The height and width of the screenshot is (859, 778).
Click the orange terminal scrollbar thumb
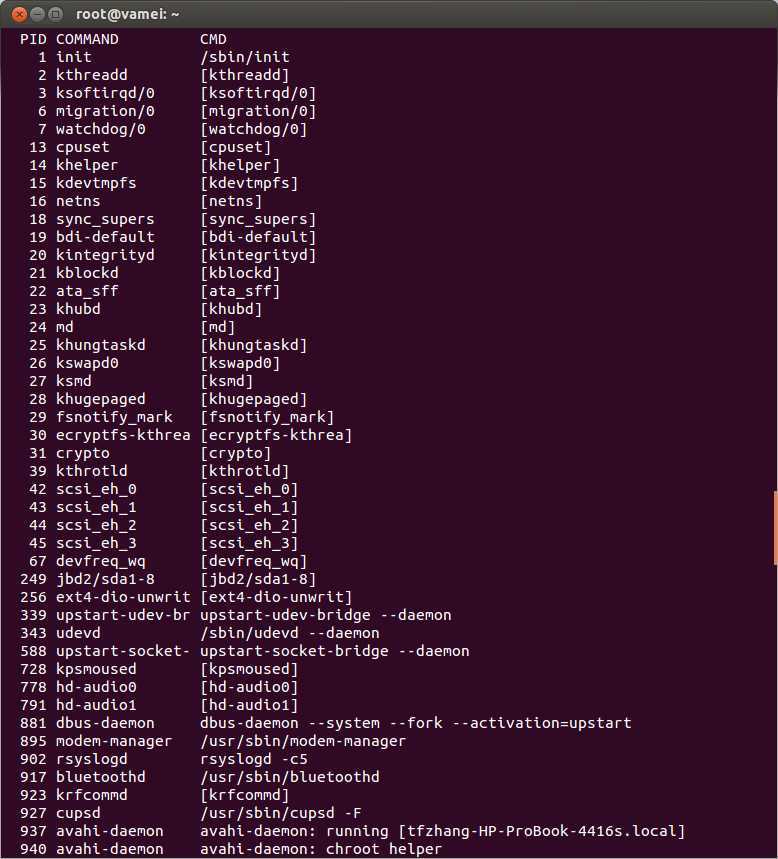click(775, 528)
